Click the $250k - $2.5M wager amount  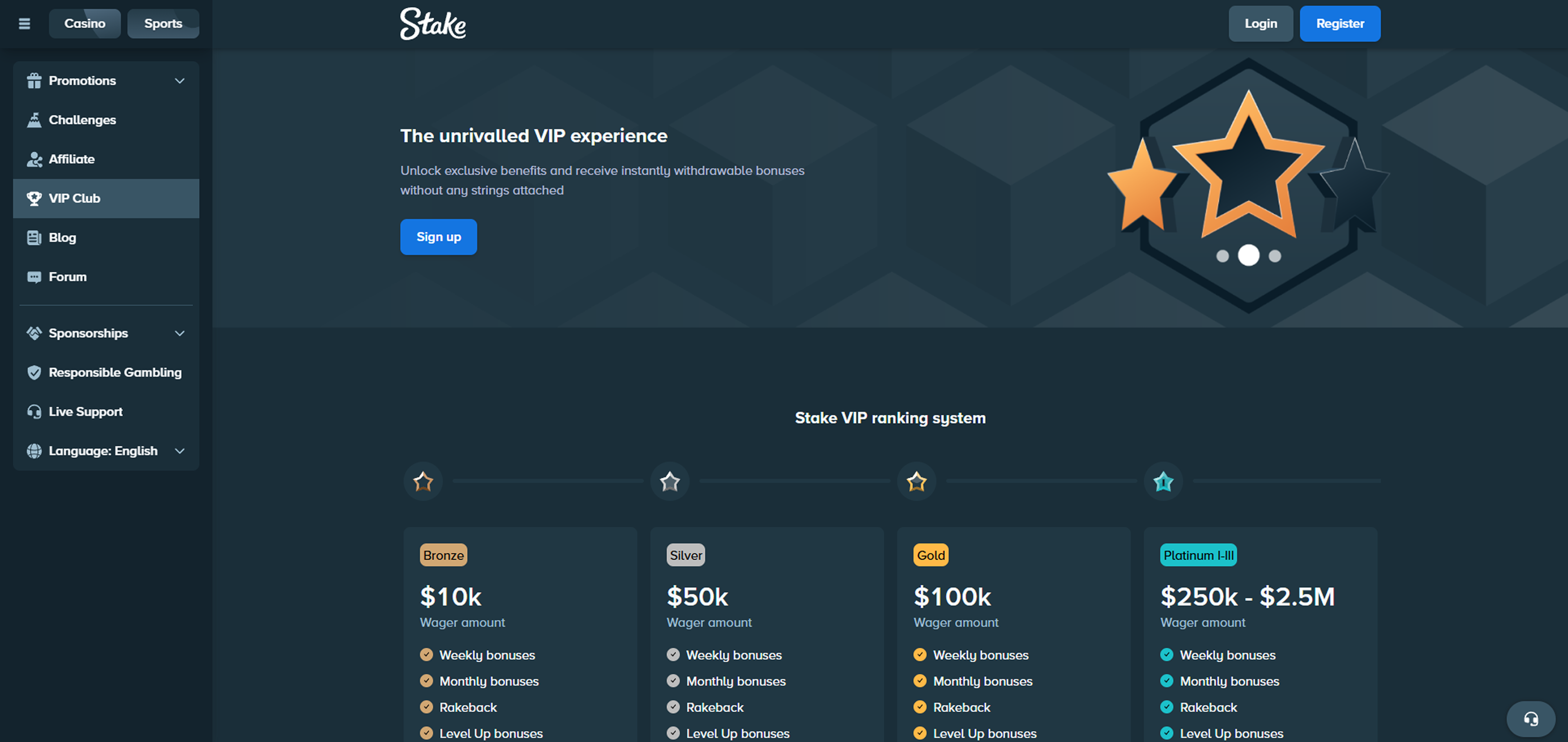tap(1247, 597)
